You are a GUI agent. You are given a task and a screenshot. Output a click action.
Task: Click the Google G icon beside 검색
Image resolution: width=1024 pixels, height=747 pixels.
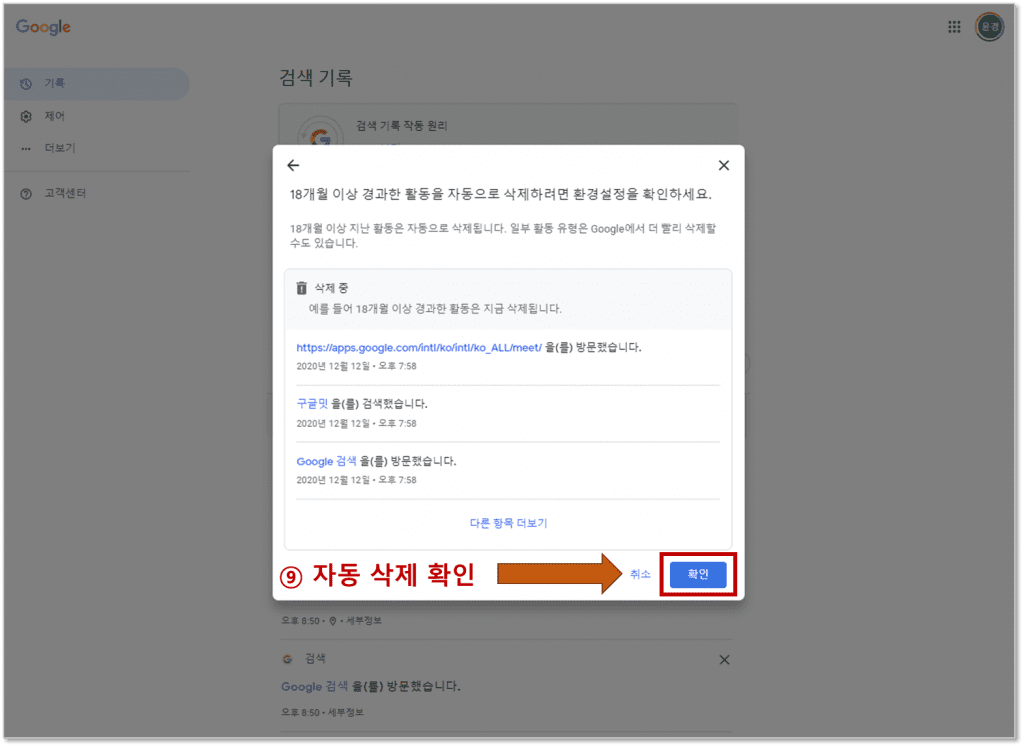click(x=287, y=659)
